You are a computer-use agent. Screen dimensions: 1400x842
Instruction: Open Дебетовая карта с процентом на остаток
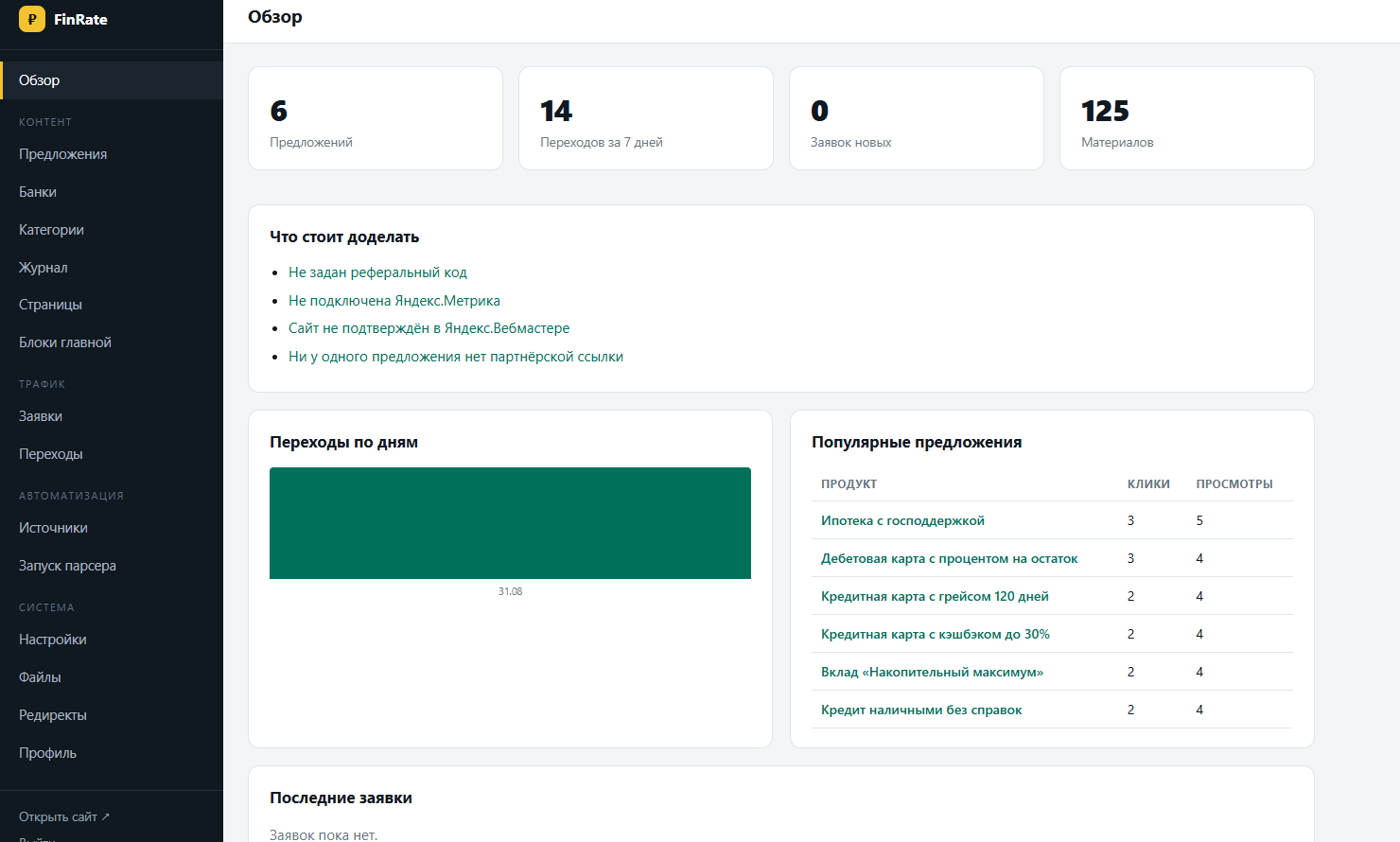[x=949, y=558]
